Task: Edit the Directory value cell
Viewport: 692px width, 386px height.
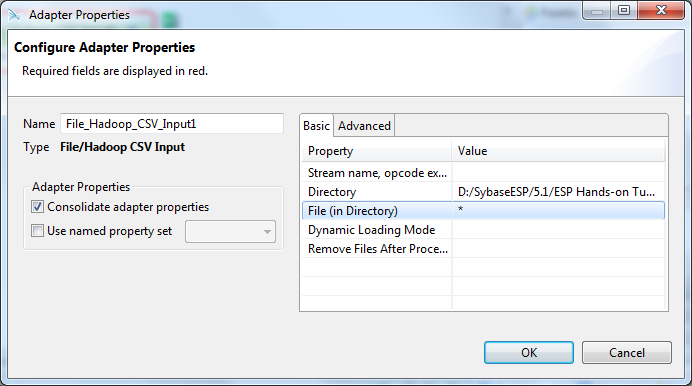Action: 558,192
